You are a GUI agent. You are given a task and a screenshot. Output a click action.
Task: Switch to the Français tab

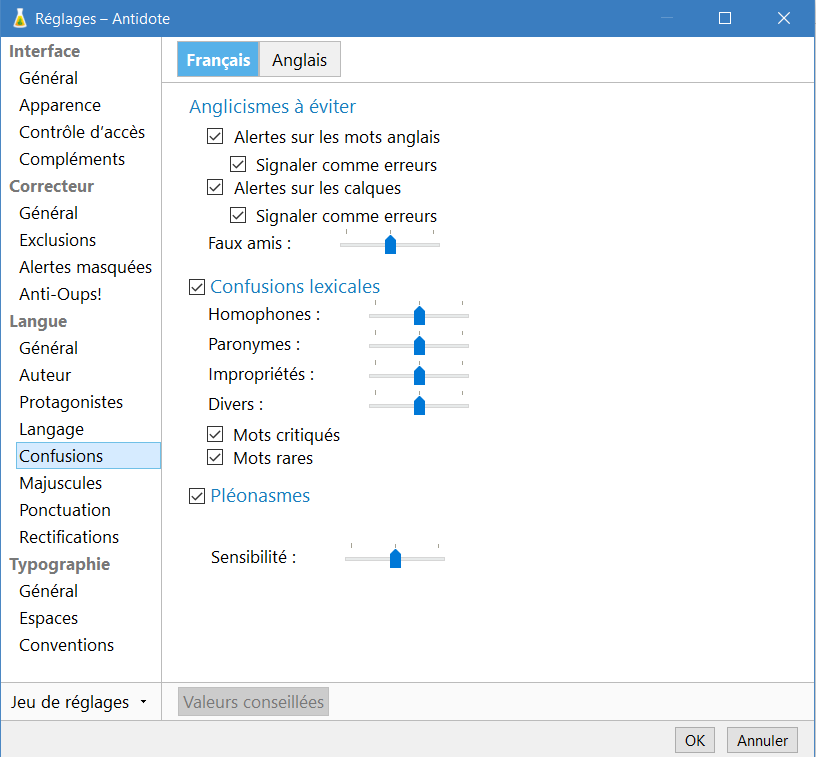(218, 60)
